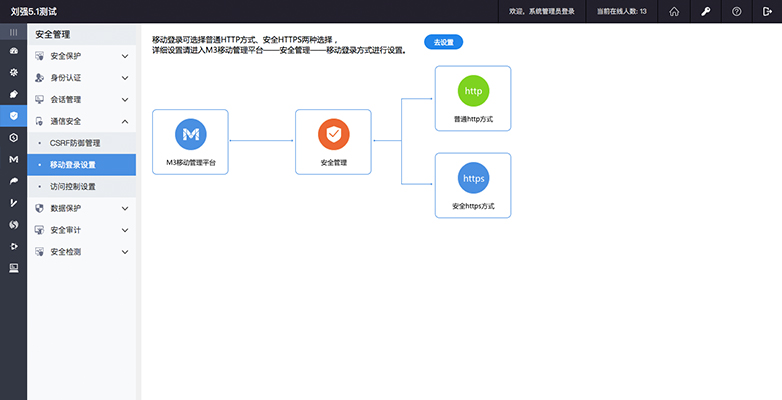
Task: Click the share arrow icon in sidebar
Action: (13, 181)
